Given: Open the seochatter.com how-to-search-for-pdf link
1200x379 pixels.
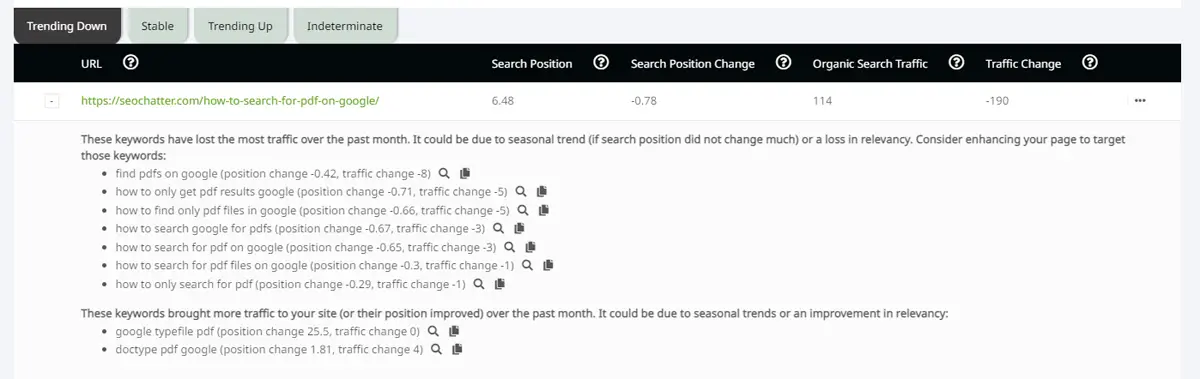Looking at the screenshot, I should point(230,101).
